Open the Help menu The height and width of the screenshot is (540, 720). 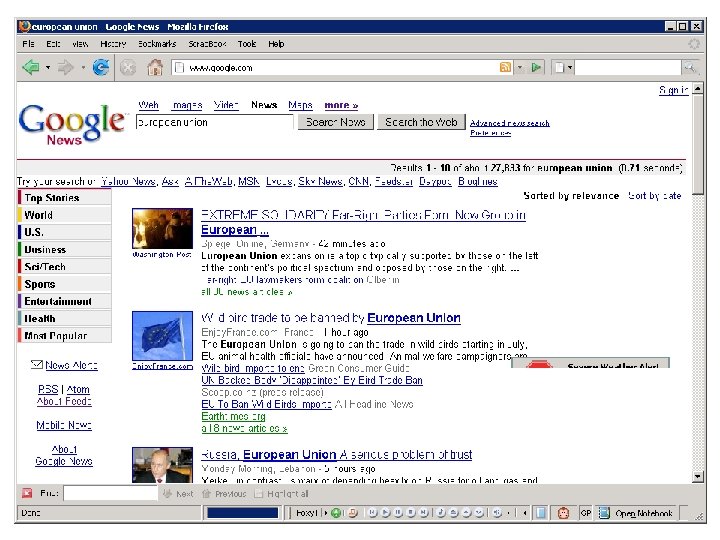tap(276, 44)
